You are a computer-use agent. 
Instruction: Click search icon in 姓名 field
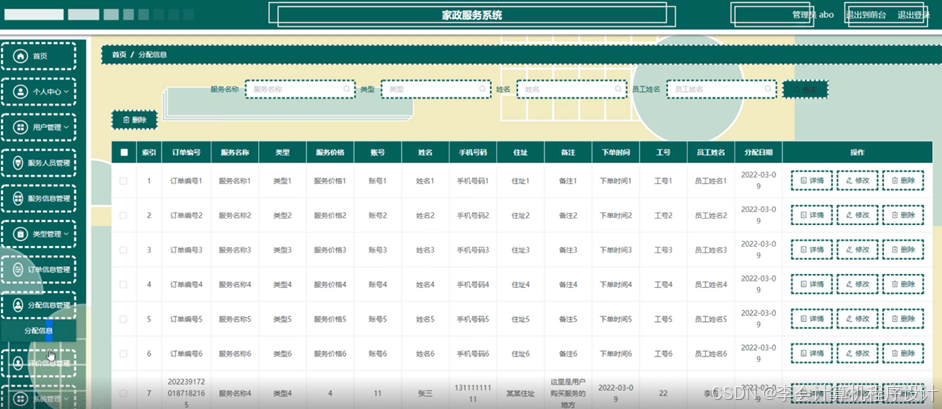(618, 89)
